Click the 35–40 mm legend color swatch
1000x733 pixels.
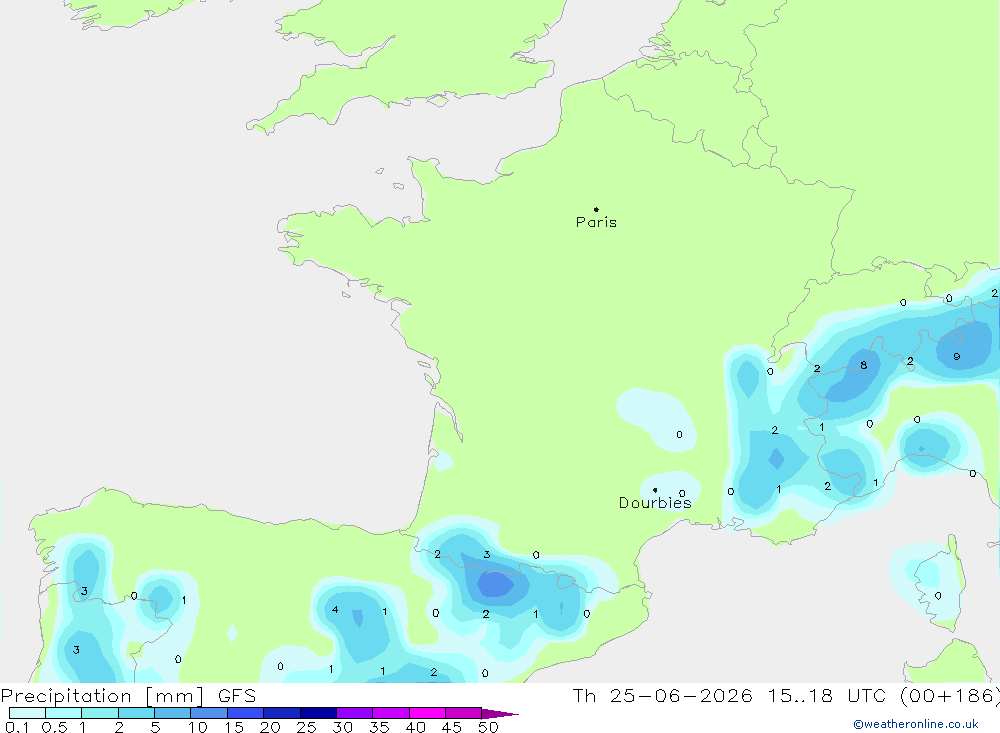coord(391,713)
